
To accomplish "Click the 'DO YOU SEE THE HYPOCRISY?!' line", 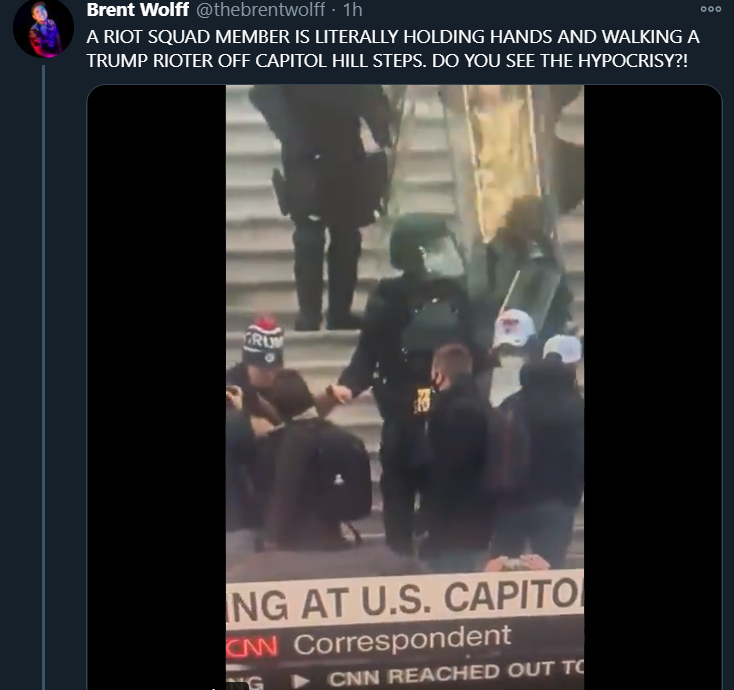I will point(560,61).
